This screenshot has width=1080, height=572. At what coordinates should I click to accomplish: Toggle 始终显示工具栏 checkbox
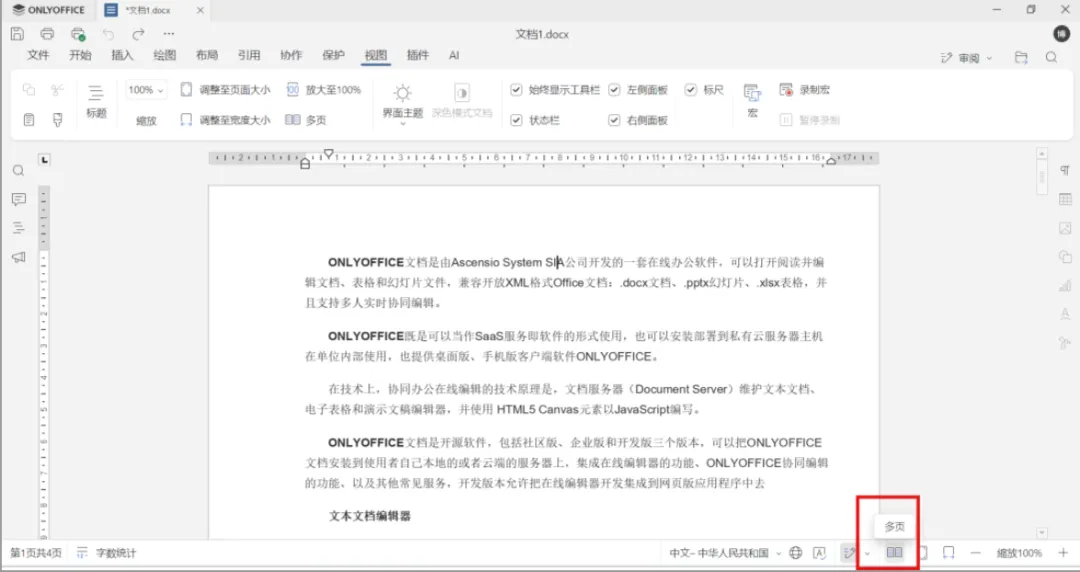[516, 90]
